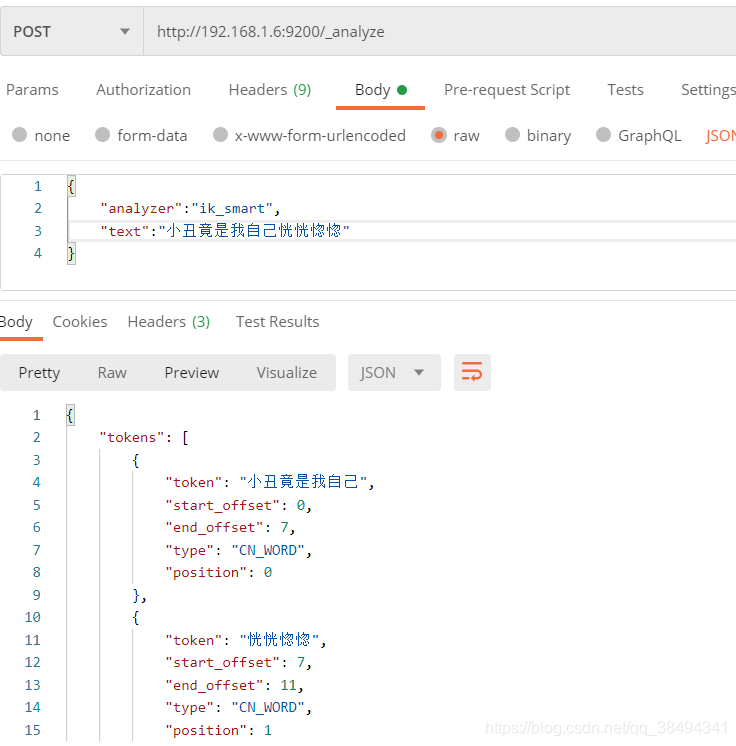Click the Visualize response button

pyautogui.click(x=287, y=373)
